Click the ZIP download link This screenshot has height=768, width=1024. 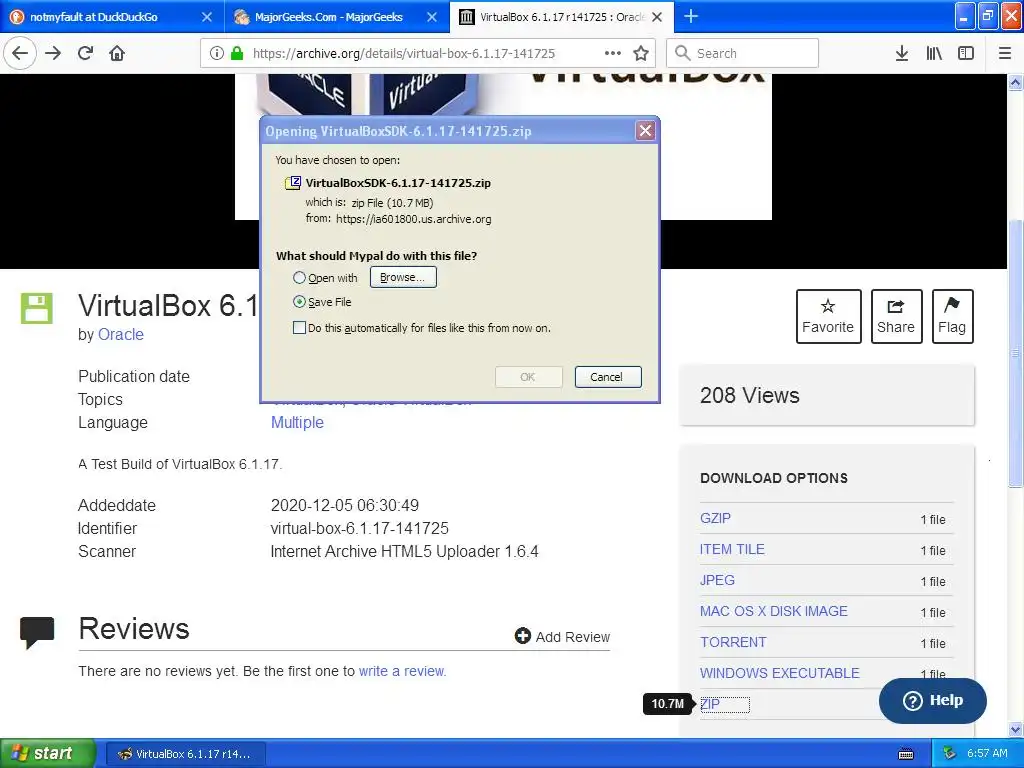pos(710,704)
